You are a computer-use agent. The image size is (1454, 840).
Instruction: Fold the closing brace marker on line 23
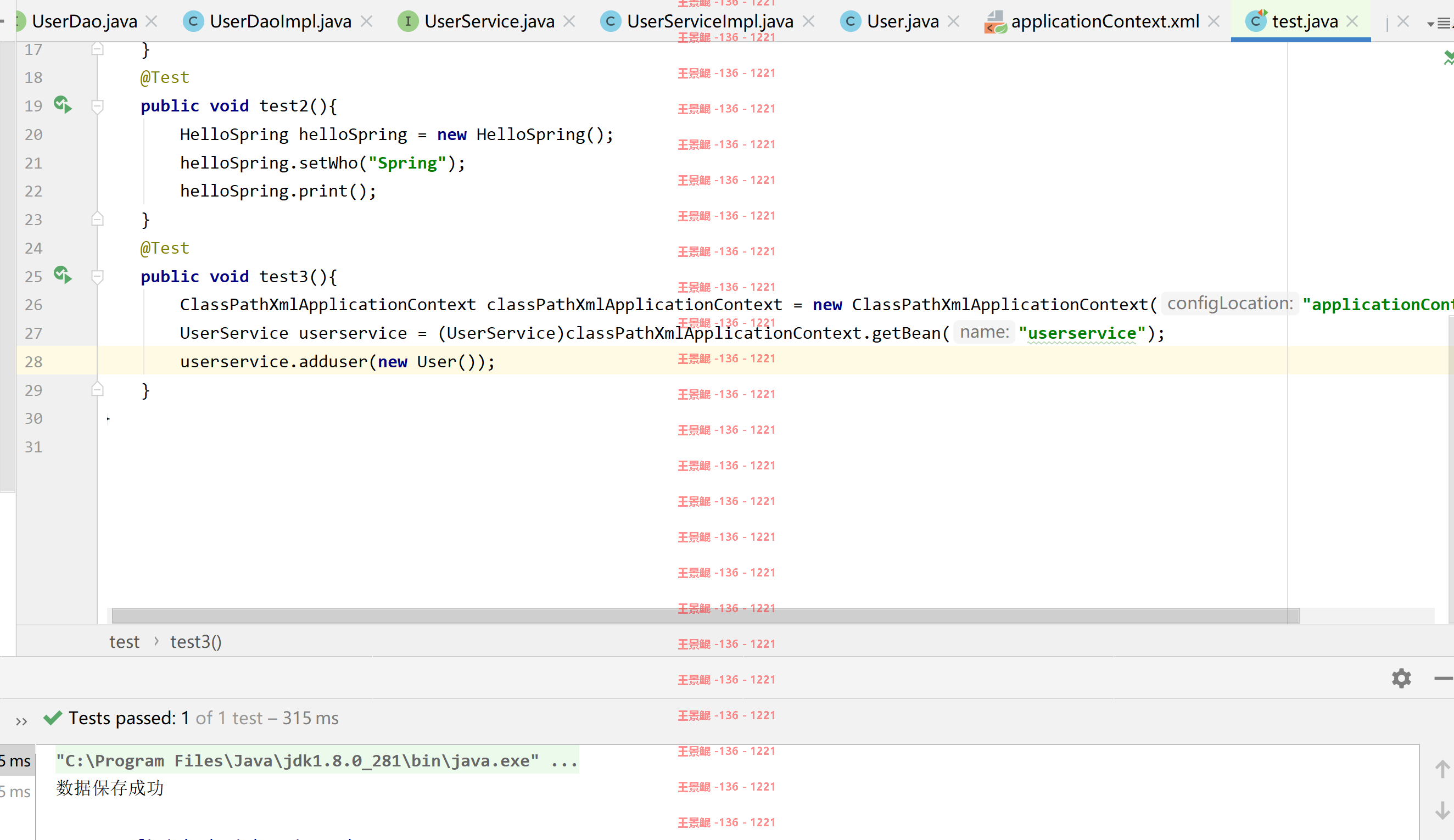point(98,219)
